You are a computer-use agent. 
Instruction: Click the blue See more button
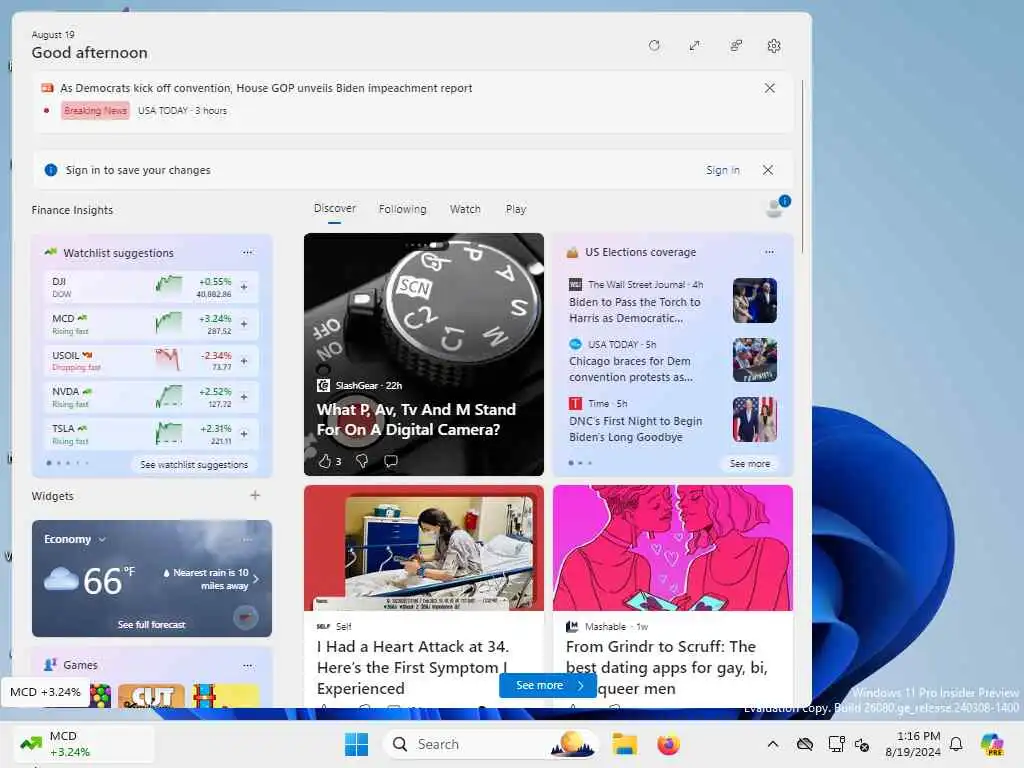[x=547, y=685]
